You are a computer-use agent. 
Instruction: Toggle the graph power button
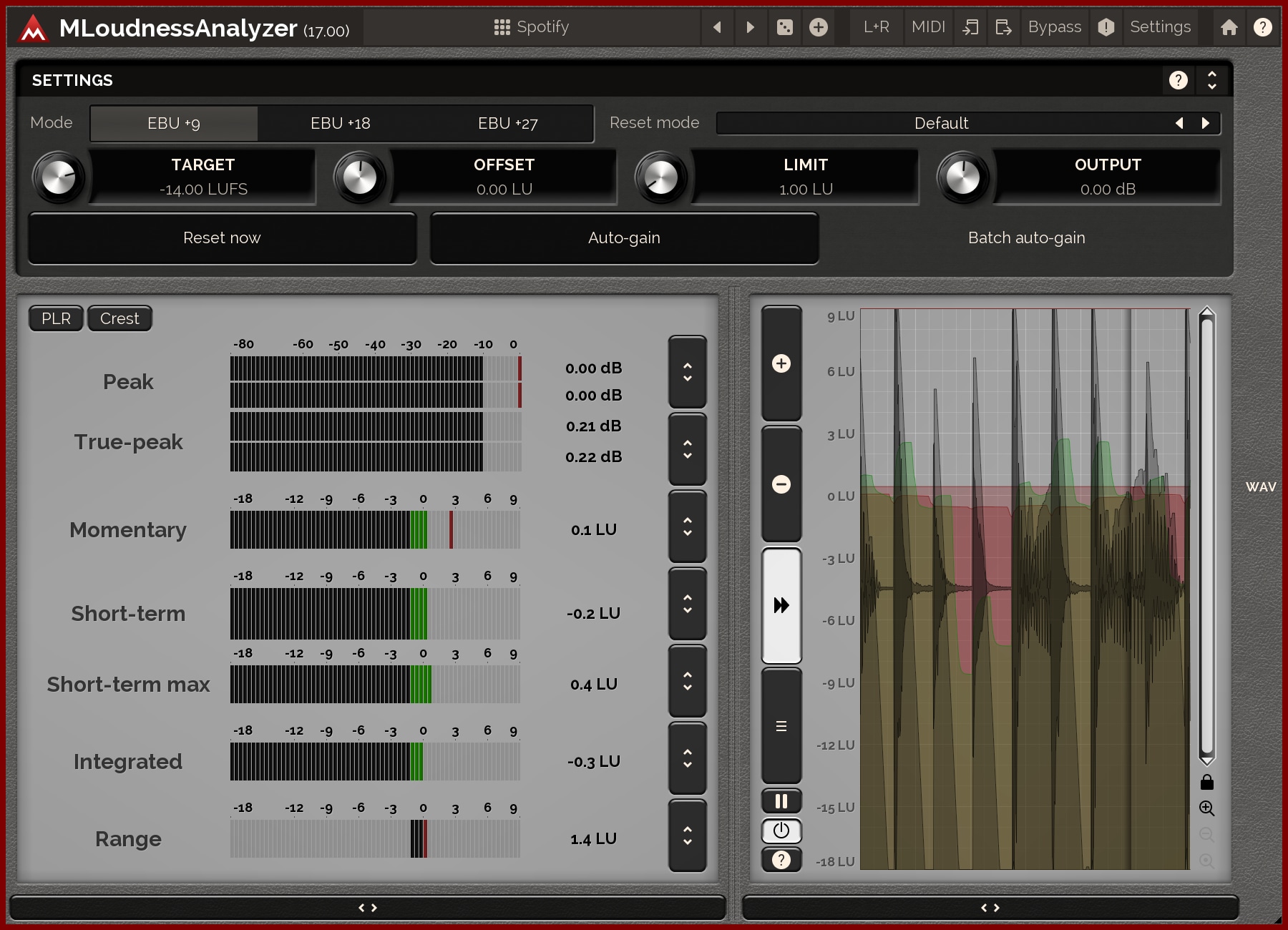[781, 831]
